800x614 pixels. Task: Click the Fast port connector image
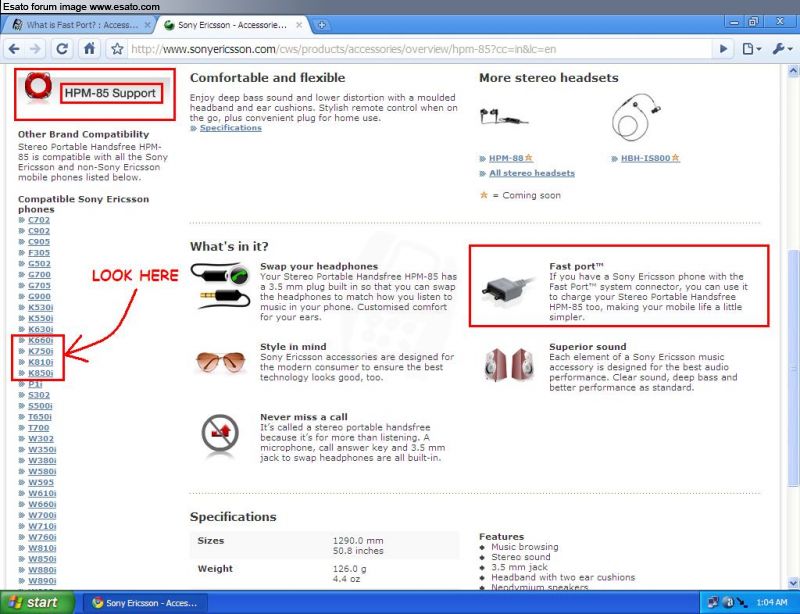pos(508,289)
